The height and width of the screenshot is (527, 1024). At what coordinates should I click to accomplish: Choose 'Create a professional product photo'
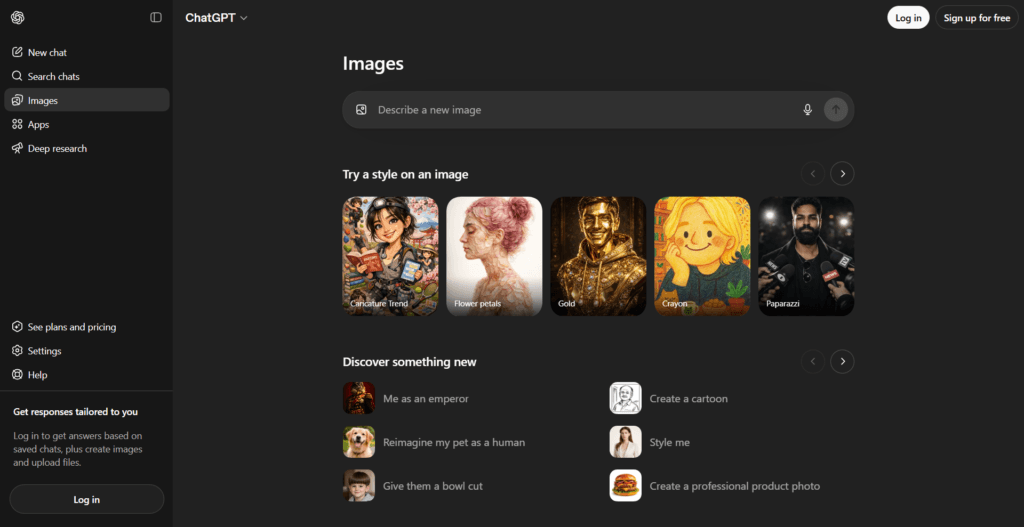[735, 486]
